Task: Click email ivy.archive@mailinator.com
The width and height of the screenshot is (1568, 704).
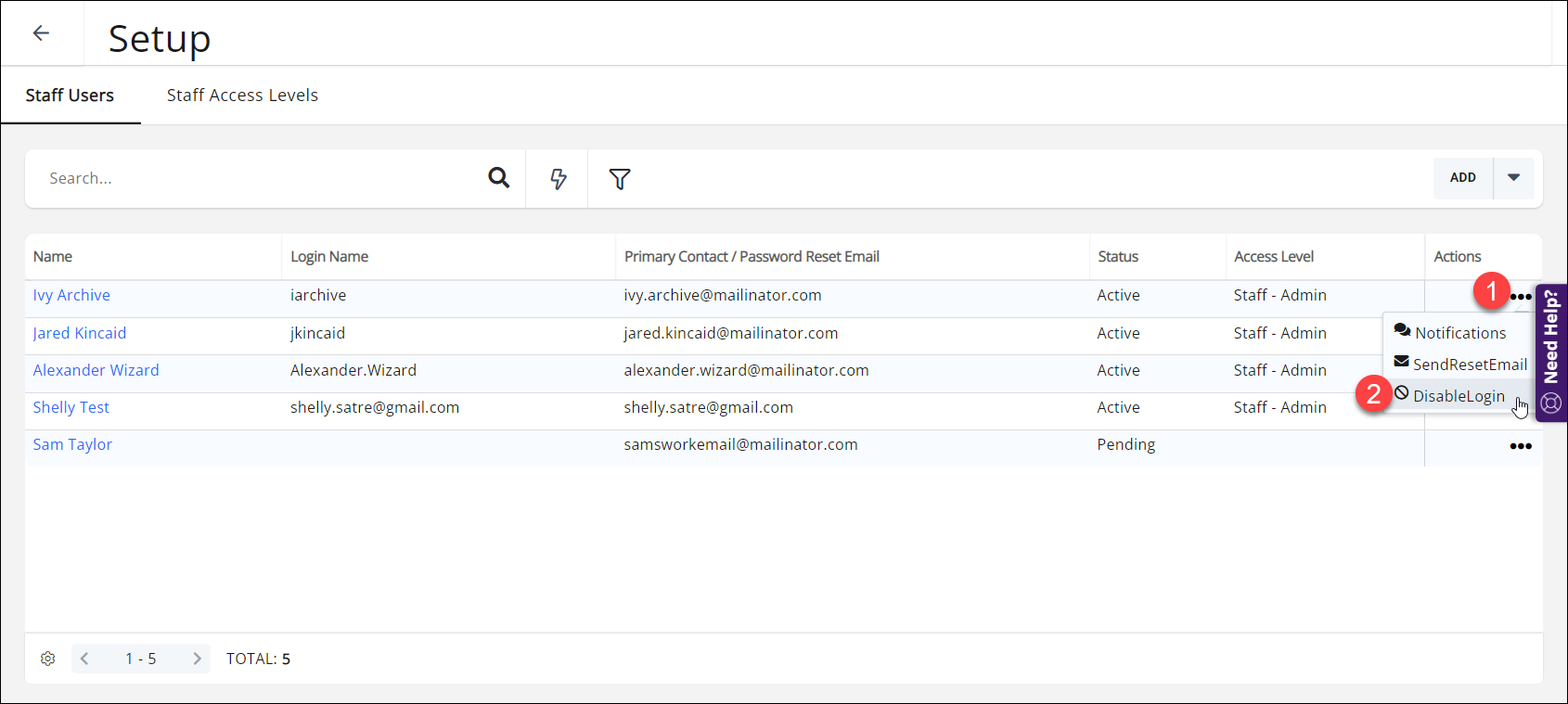Action: (723, 295)
